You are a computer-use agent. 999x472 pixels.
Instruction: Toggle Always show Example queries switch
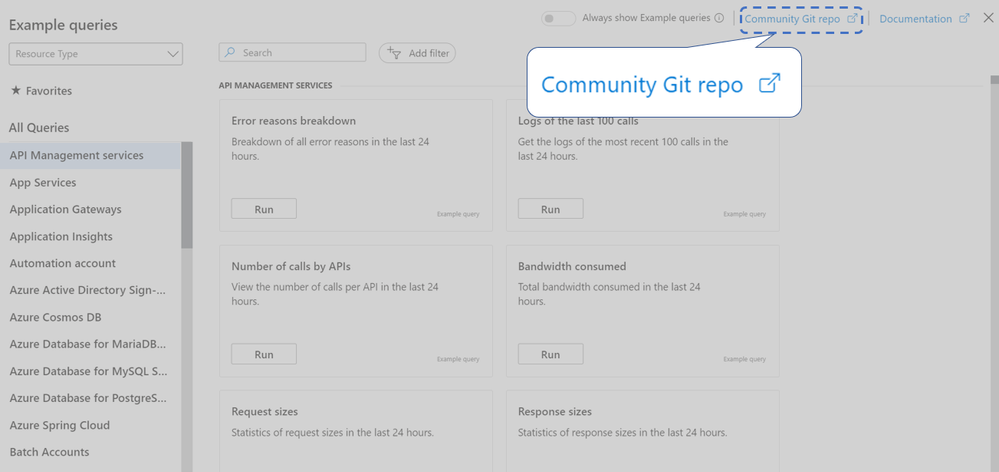click(x=558, y=18)
